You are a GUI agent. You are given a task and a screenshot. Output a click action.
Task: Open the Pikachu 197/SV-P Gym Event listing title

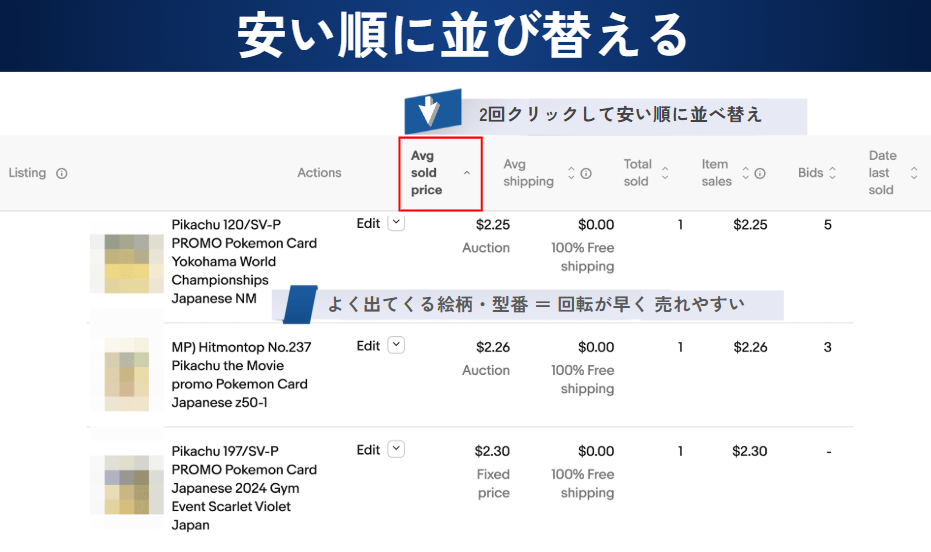click(x=244, y=487)
